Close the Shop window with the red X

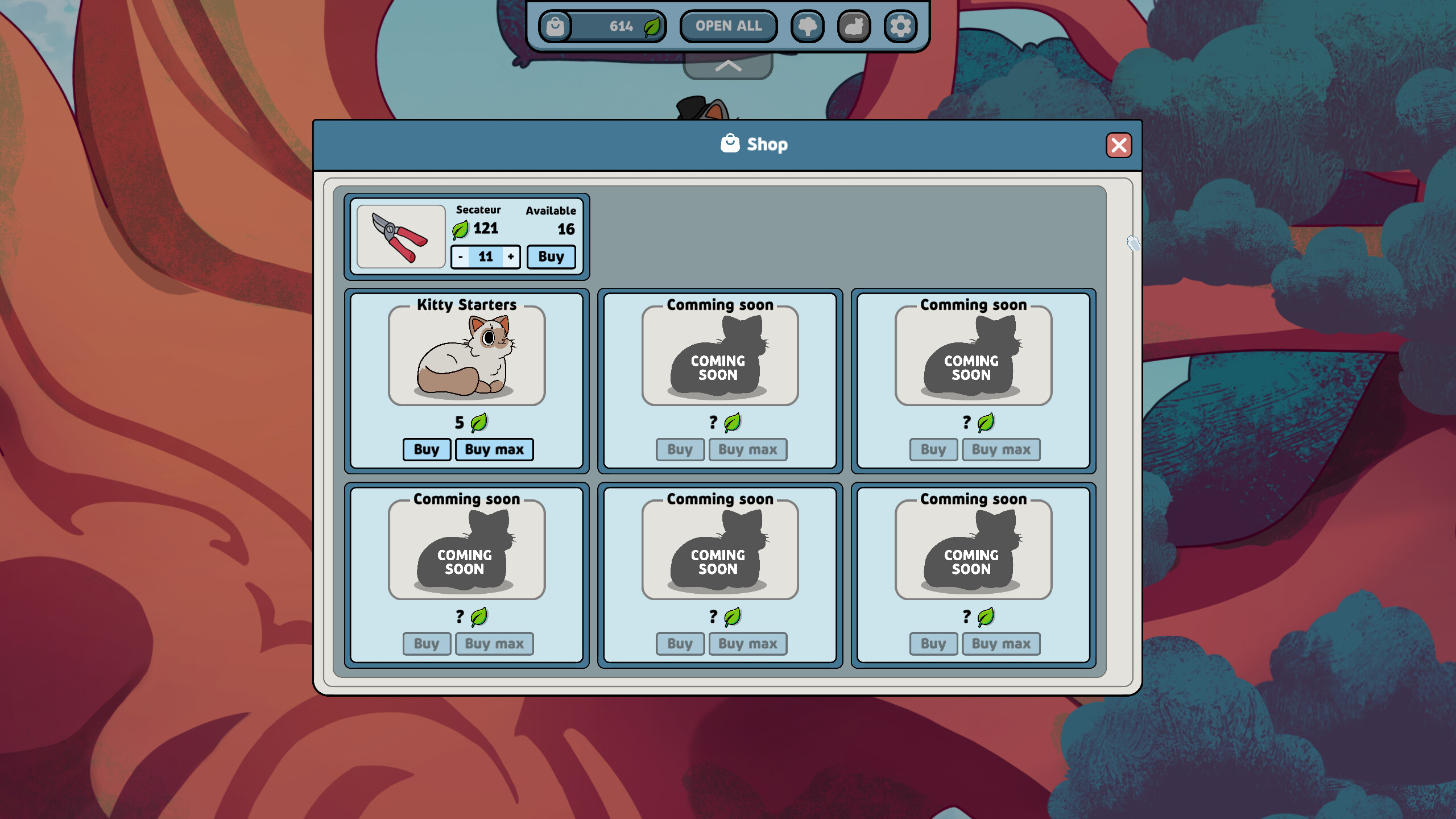click(1120, 146)
